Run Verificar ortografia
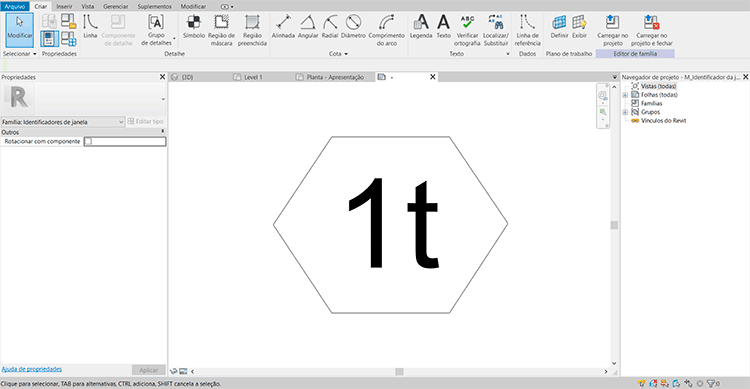The image size is (750, 389). (x=467, y=30)
